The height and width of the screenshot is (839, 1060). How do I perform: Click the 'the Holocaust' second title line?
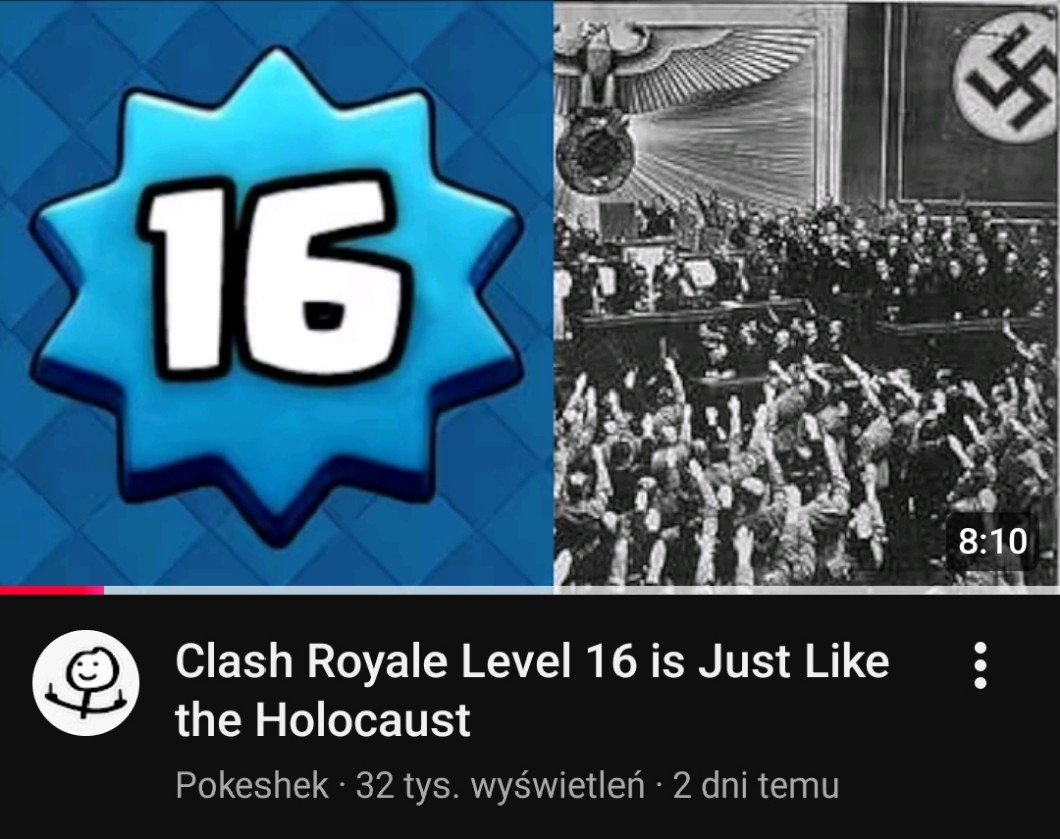pos(322,719)
